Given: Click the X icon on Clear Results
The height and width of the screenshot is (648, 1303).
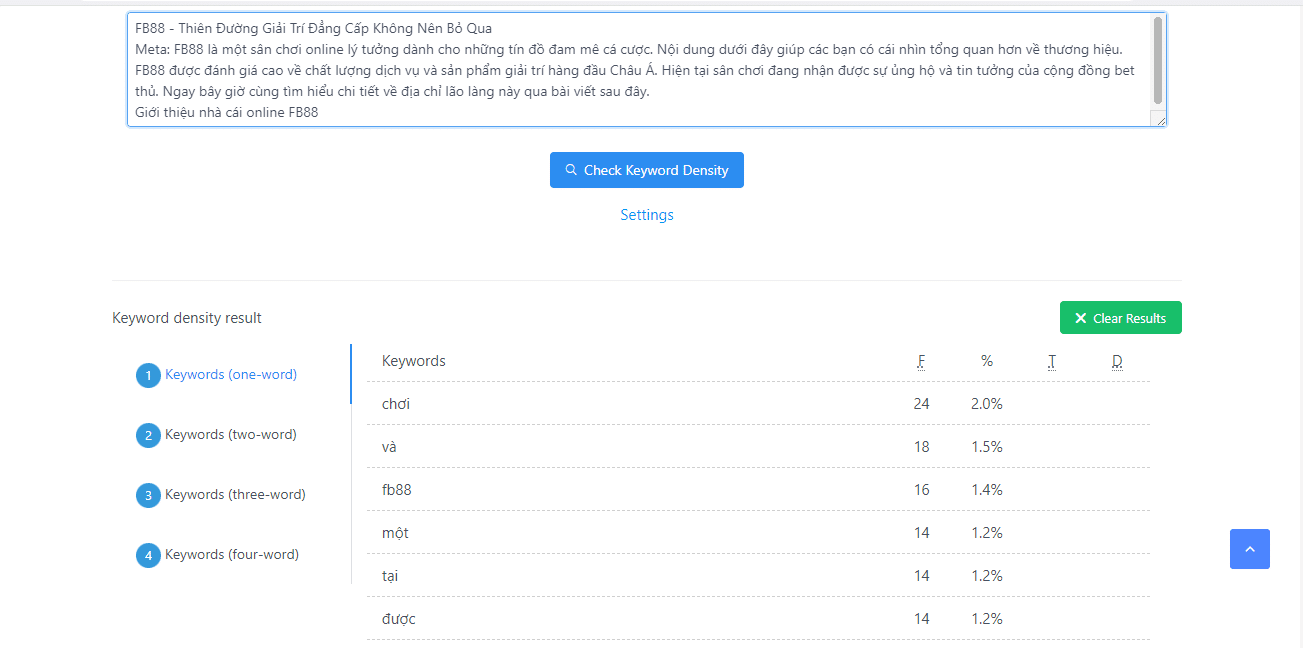Looking at the screenshot, I should (x=1080, y=318).
